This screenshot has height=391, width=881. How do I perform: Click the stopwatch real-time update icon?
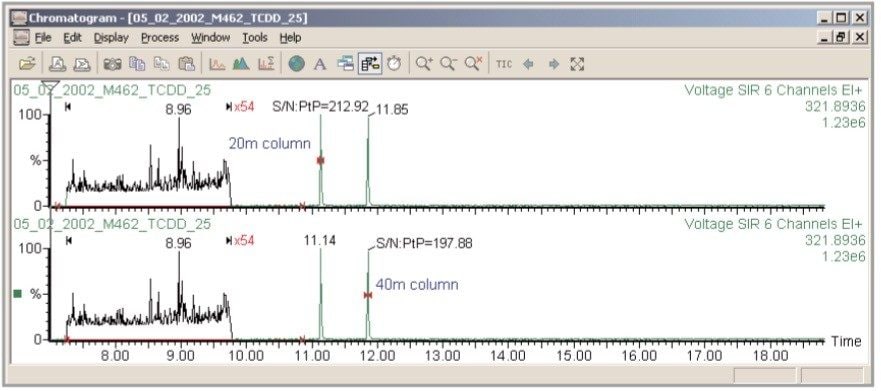pyautogui.click(x=394, y=64)
